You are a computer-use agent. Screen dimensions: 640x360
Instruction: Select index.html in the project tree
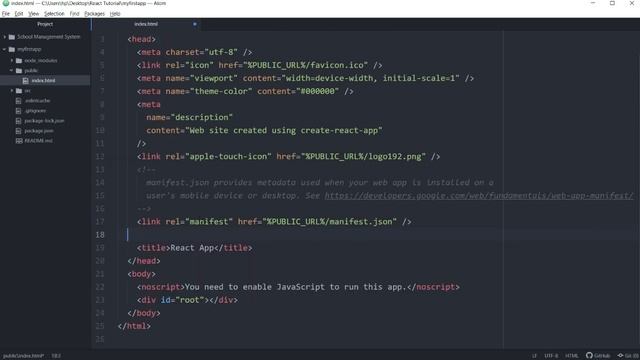pos(43,81)
